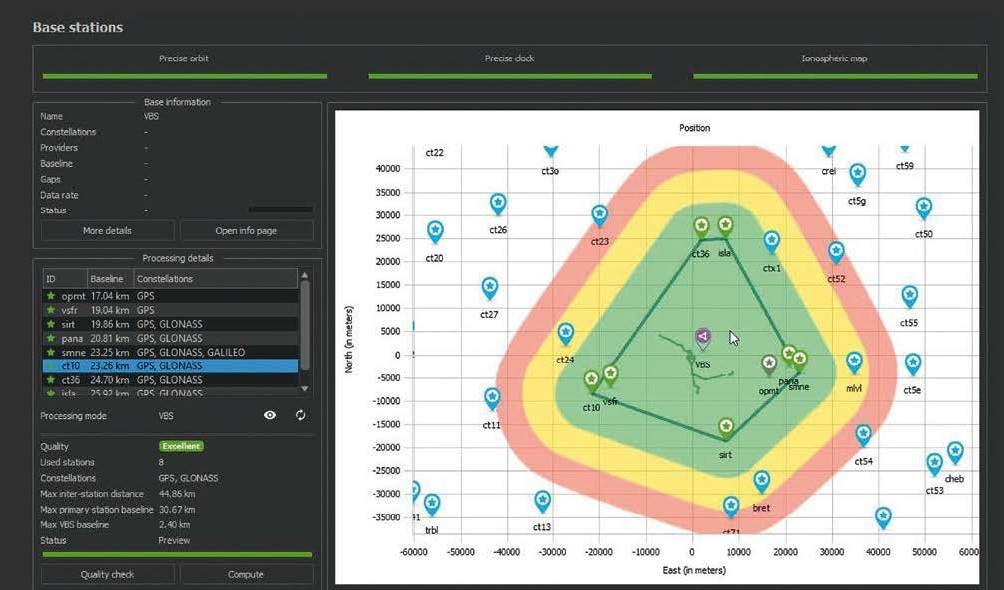Toggle the star beside sirt station row
The height and width of the screenshot is (590, 1004).
[50, 325]
